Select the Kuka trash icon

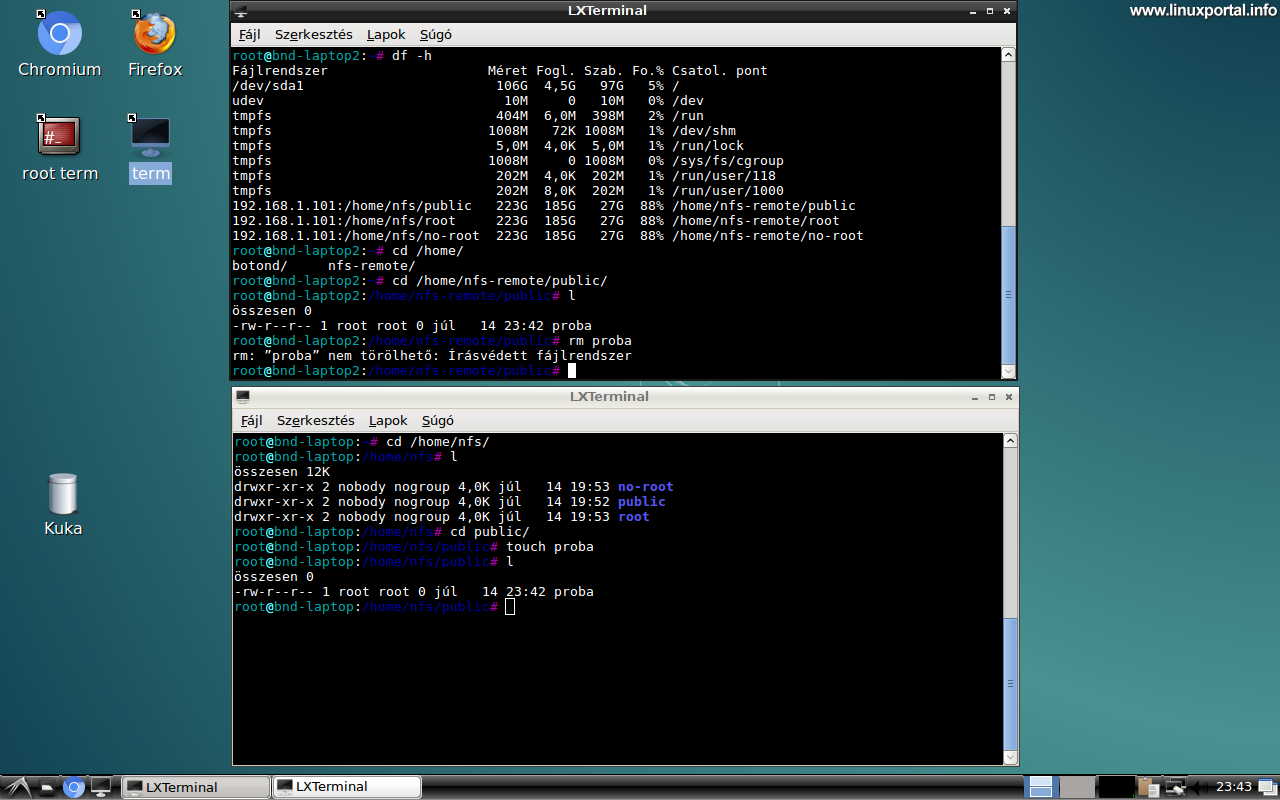click(x=63, y=505)
